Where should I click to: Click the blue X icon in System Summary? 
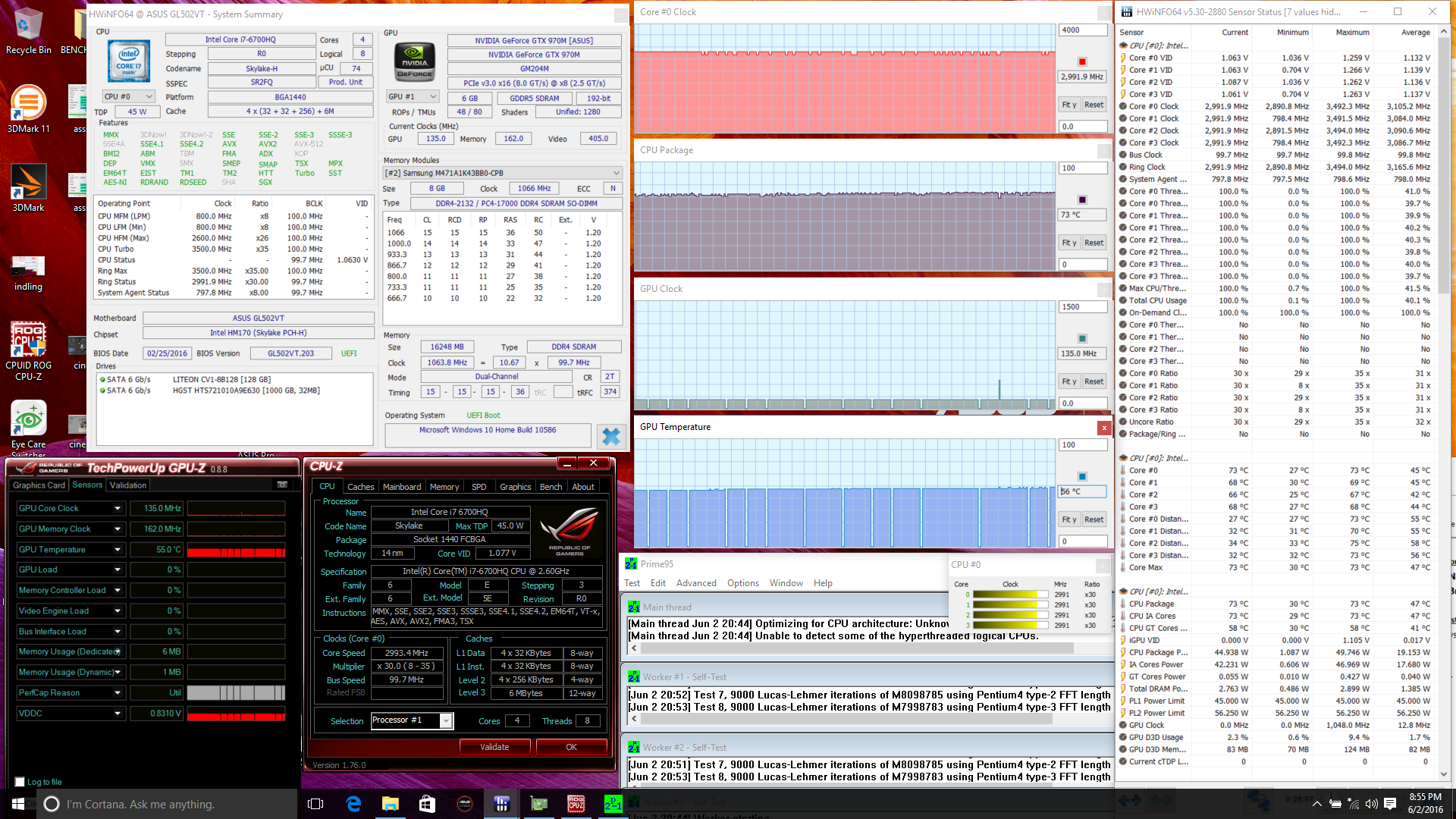610,436
